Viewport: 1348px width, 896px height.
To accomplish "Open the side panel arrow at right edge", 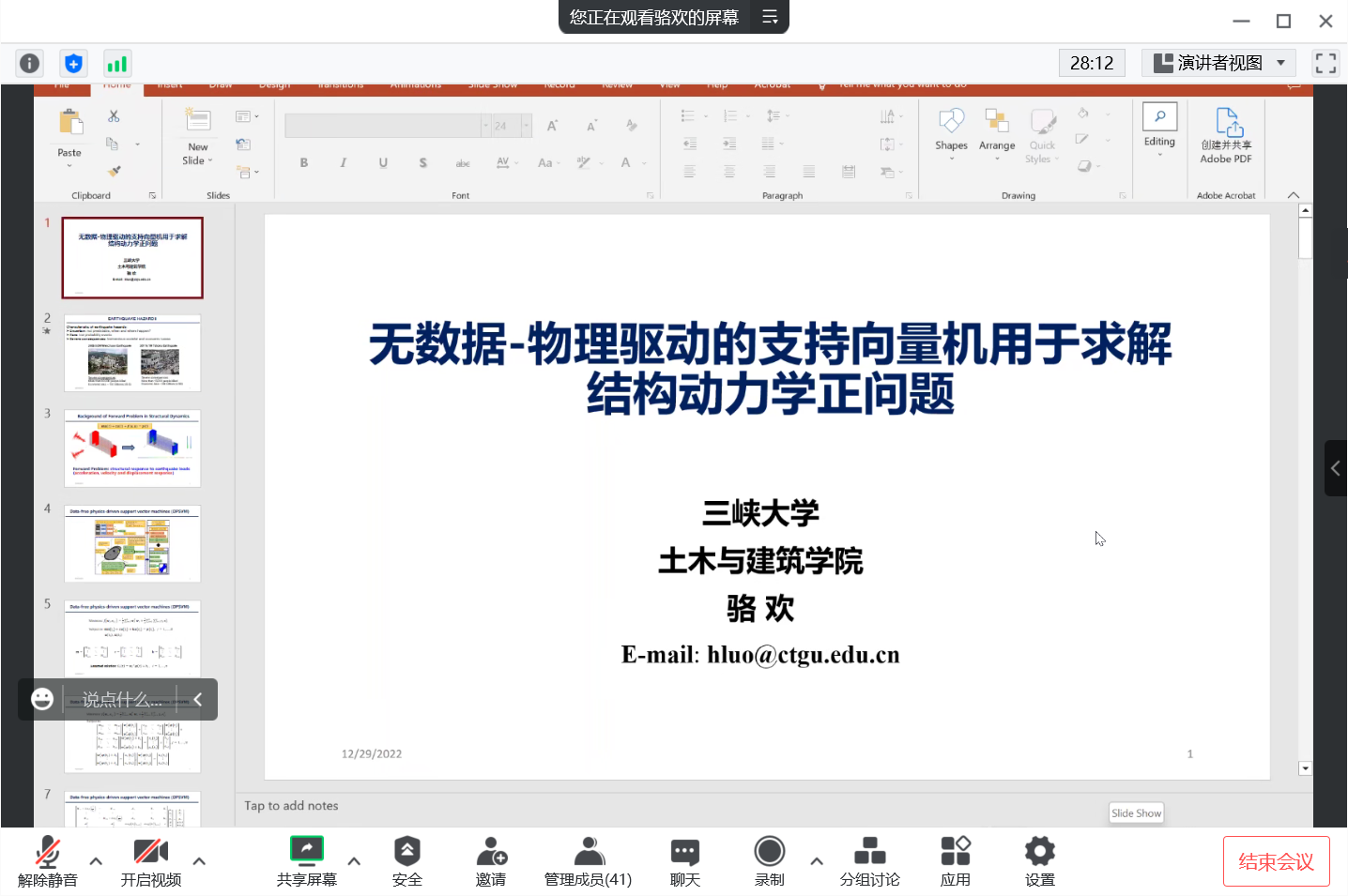I will tap(1336, 468).
